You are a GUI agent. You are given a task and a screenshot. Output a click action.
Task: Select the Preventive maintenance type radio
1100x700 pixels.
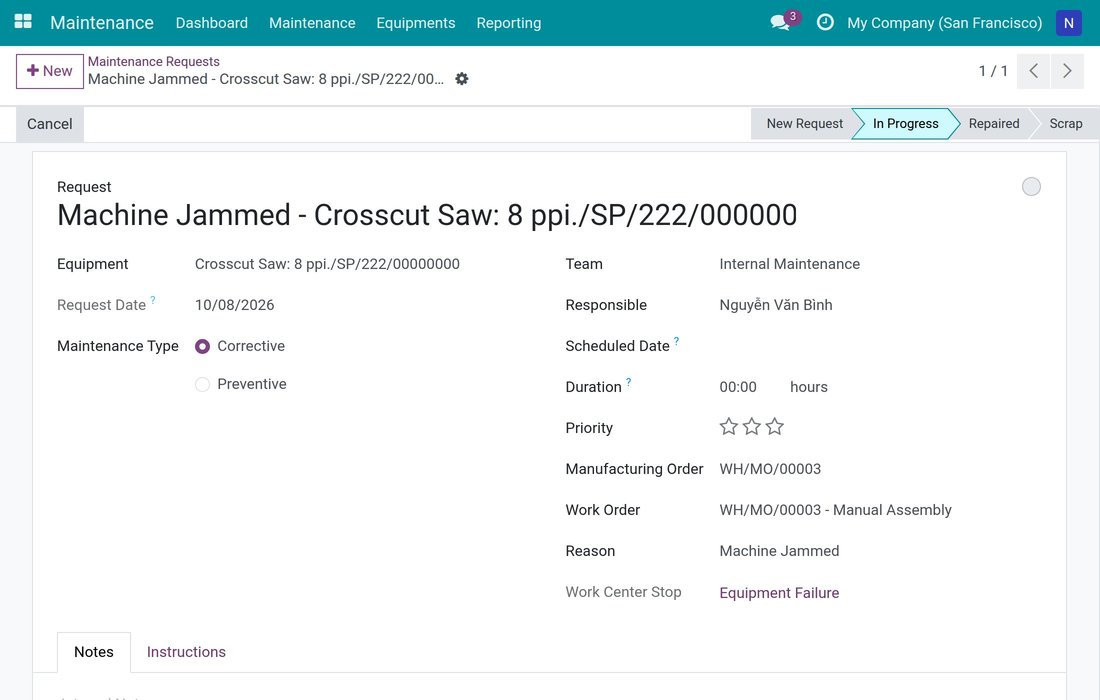pyautogui.click(x=203, y=384)
